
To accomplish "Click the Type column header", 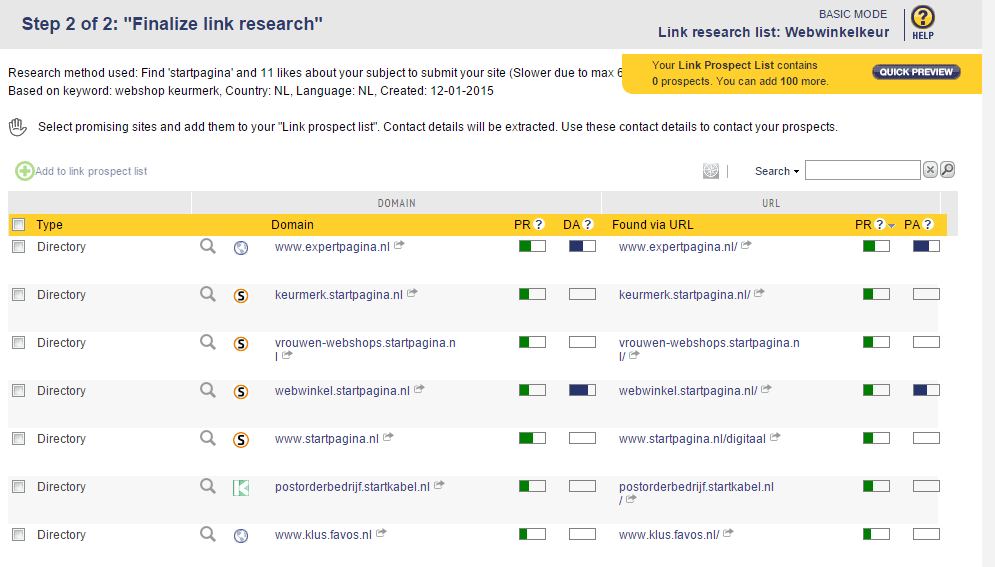I will point(50,225).
